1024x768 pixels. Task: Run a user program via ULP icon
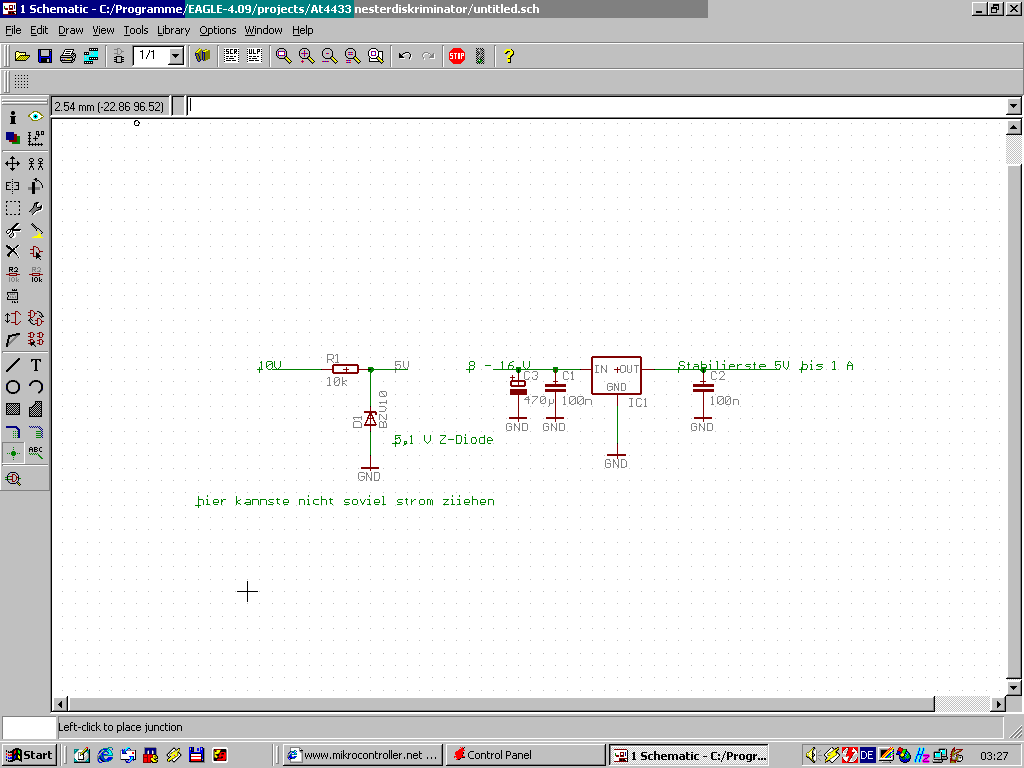[254, 56]
